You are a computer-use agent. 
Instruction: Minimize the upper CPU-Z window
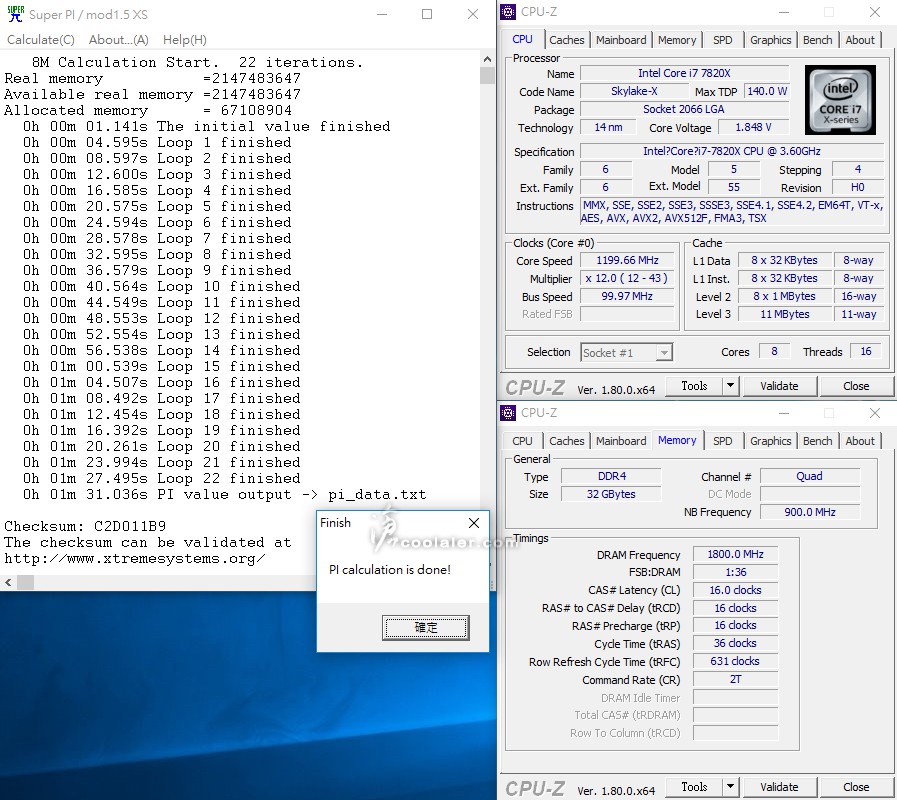pos(784,12)
